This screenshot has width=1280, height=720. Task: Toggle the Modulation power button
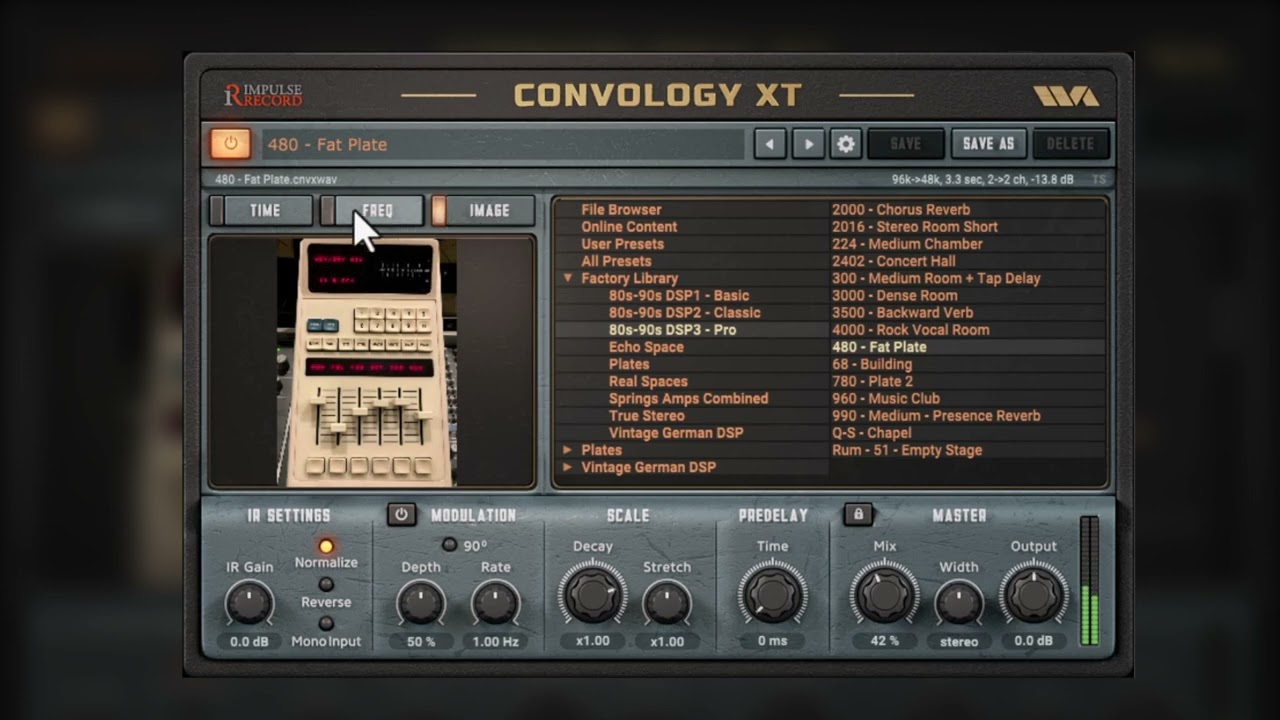tap(402, 514)
